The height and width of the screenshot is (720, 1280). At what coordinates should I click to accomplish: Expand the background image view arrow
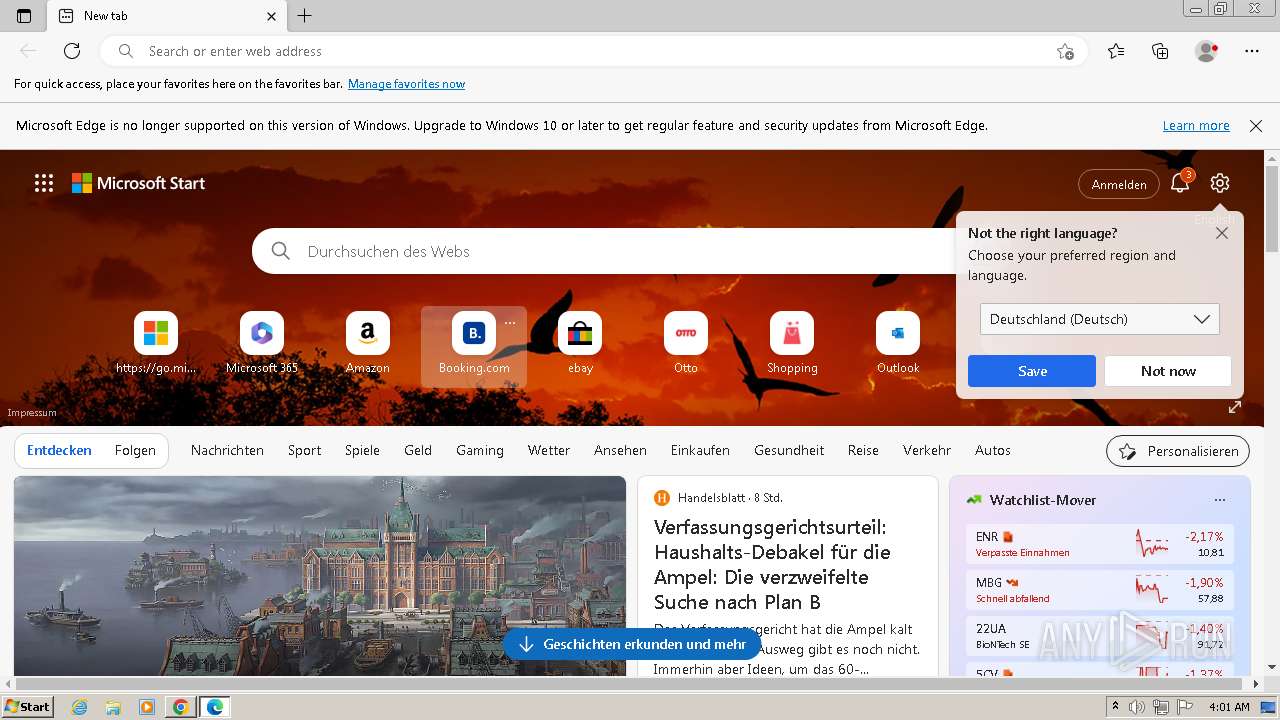click(1235, 407)
